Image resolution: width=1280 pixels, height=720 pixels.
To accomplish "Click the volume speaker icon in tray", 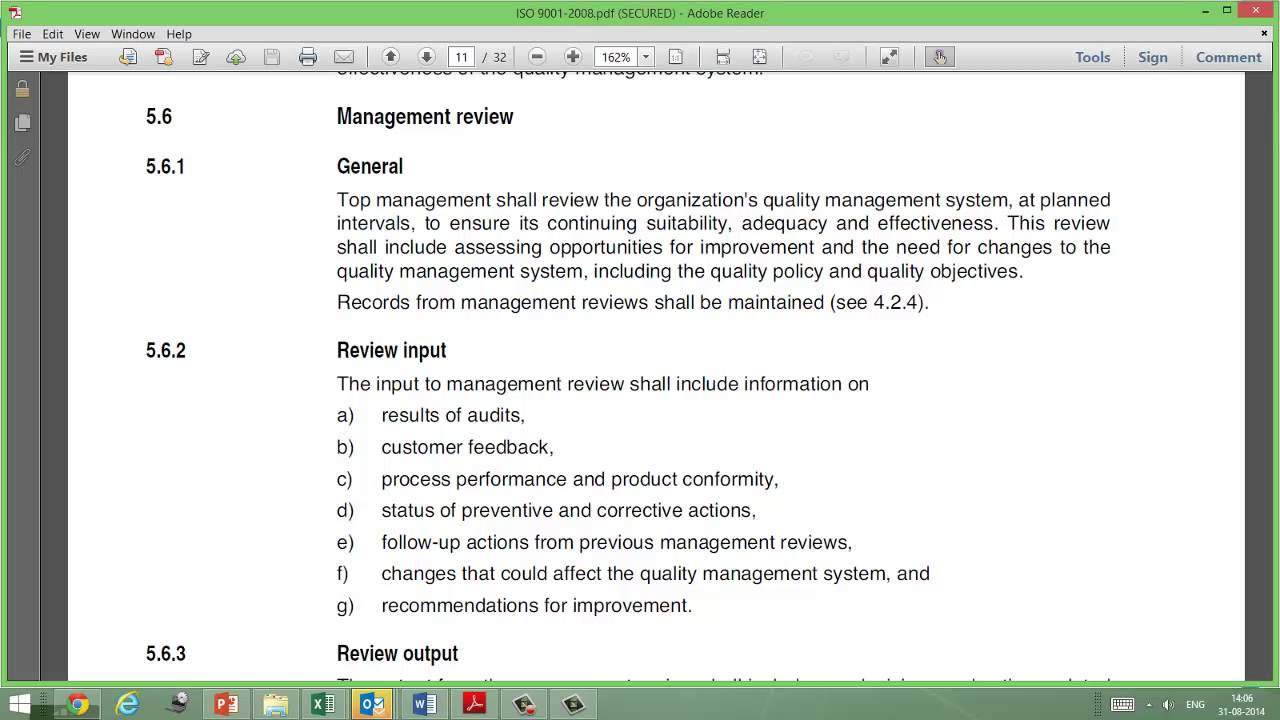I will [1169, 704].
